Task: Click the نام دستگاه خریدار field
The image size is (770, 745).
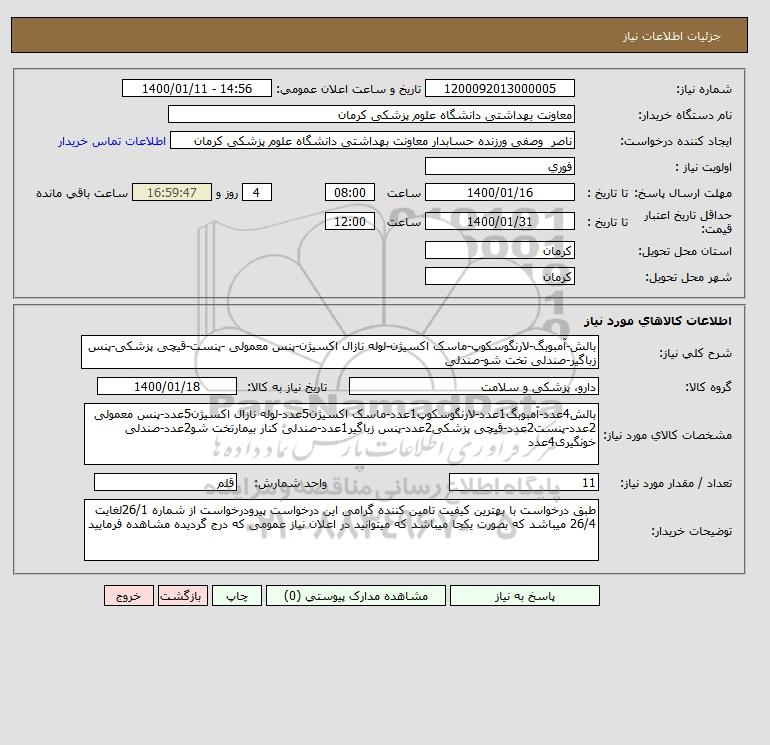Action: click(371, 114)
